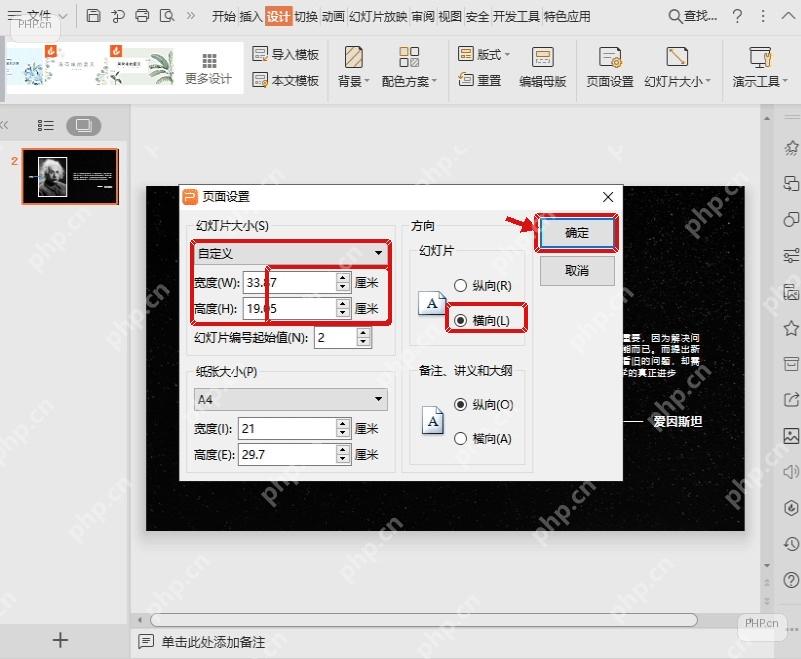
Task: Open the 背景 dropdown
Action: coord(354,67)
